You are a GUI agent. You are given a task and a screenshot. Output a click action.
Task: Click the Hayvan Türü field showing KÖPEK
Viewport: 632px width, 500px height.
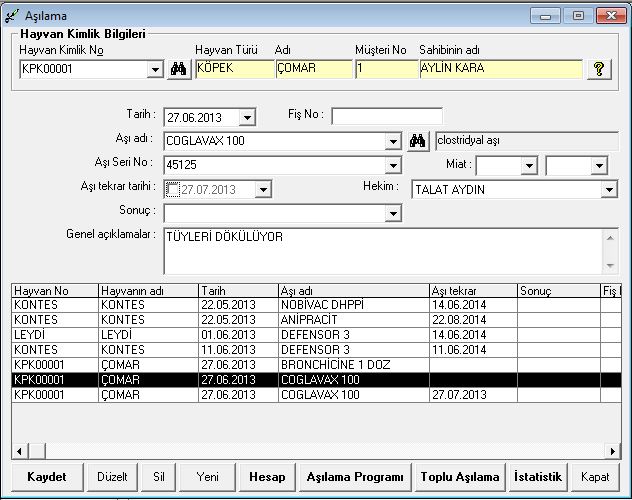[235, 69]
